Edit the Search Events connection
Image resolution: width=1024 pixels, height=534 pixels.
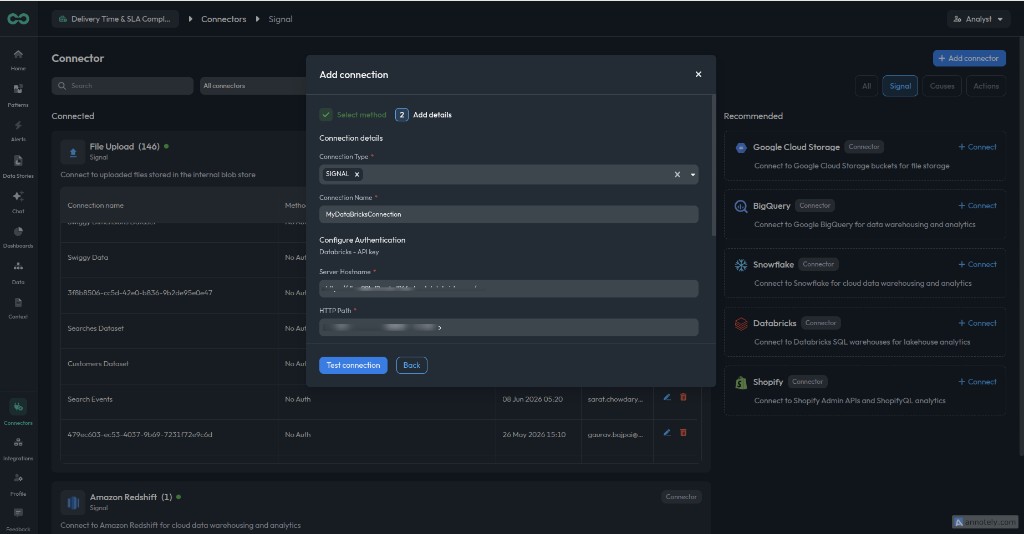(667, 397)
